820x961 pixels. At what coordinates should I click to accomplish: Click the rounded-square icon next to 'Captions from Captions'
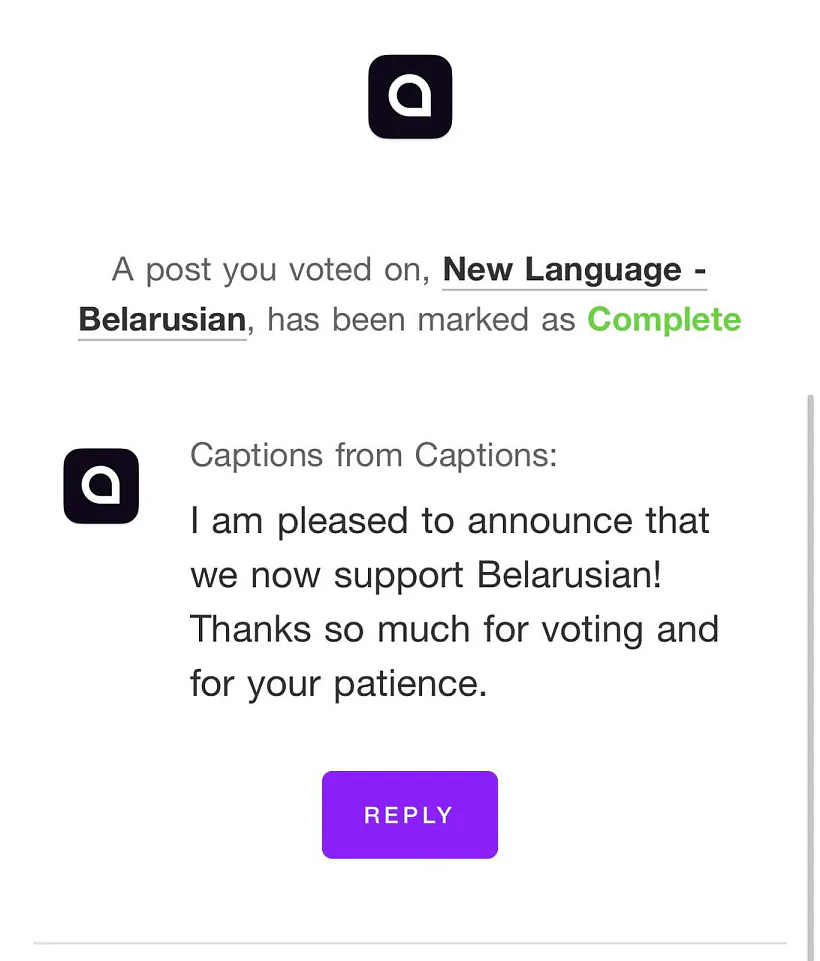[x=101, y=486]
